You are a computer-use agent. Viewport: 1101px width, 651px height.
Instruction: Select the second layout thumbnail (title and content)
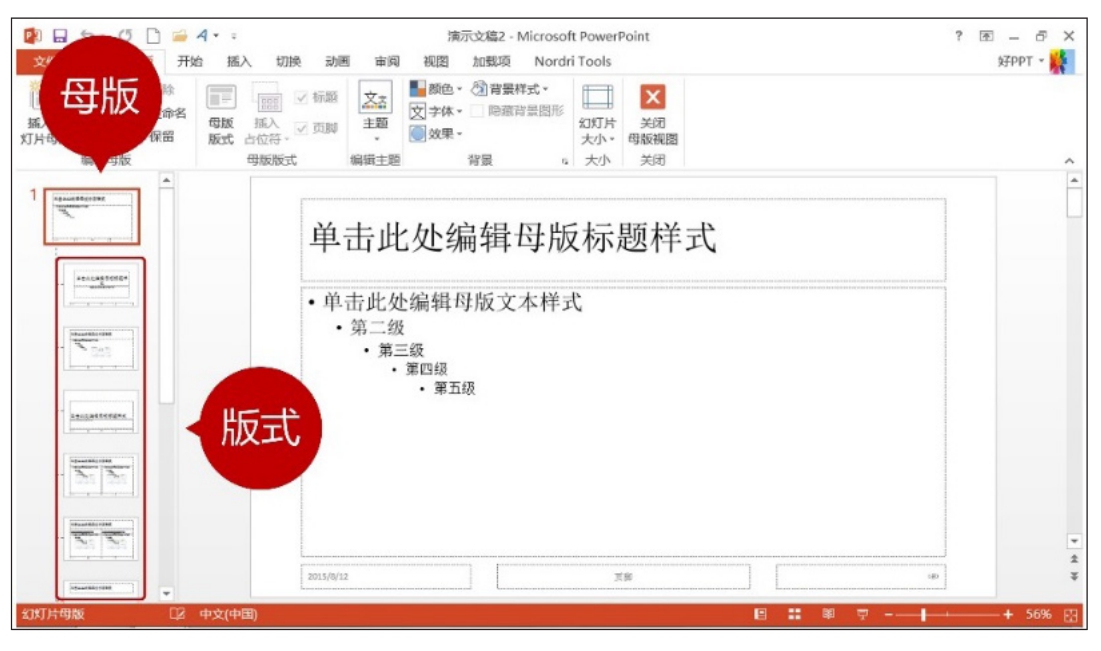click(x=100, y=348)
